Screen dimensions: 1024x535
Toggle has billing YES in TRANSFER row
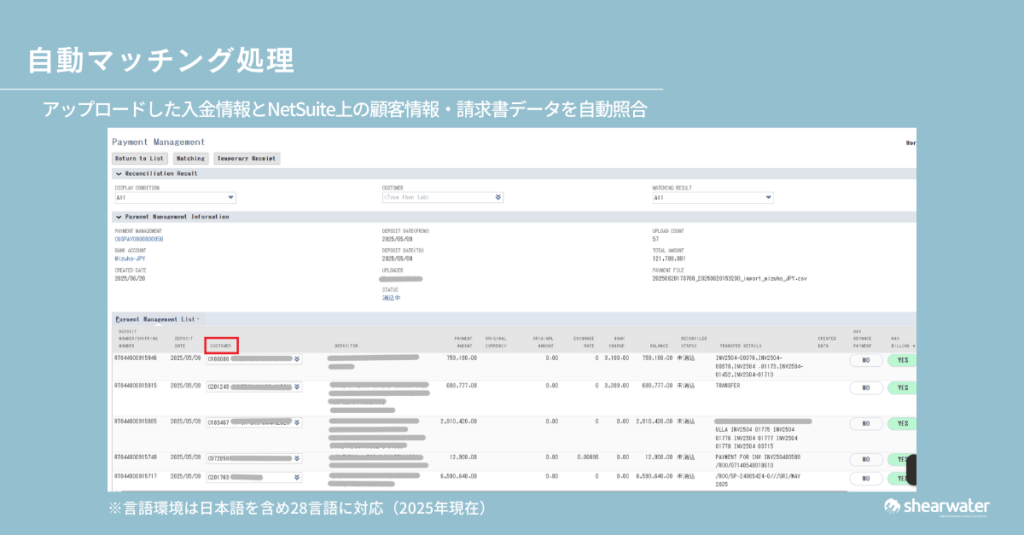pos(902,388)
